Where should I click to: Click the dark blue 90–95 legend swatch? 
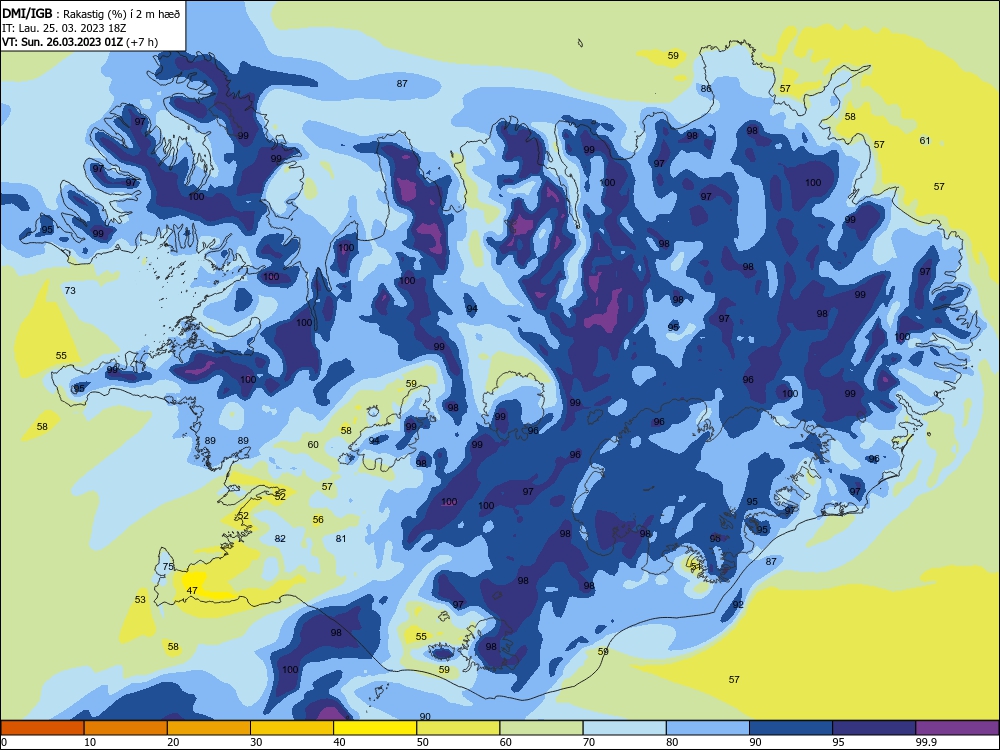coord(791,728)
